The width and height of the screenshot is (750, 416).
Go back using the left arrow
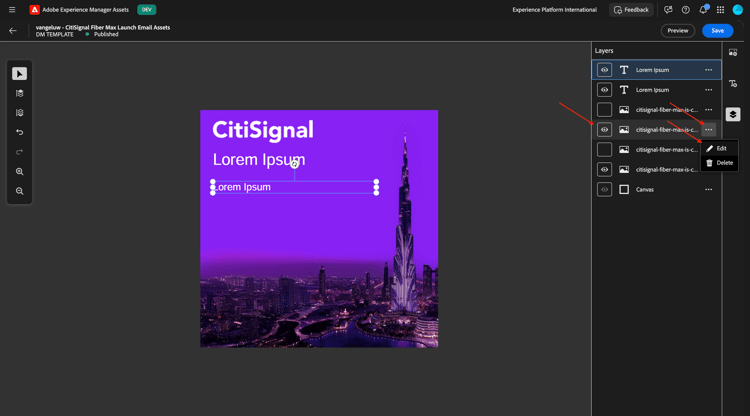pos(13,31)
